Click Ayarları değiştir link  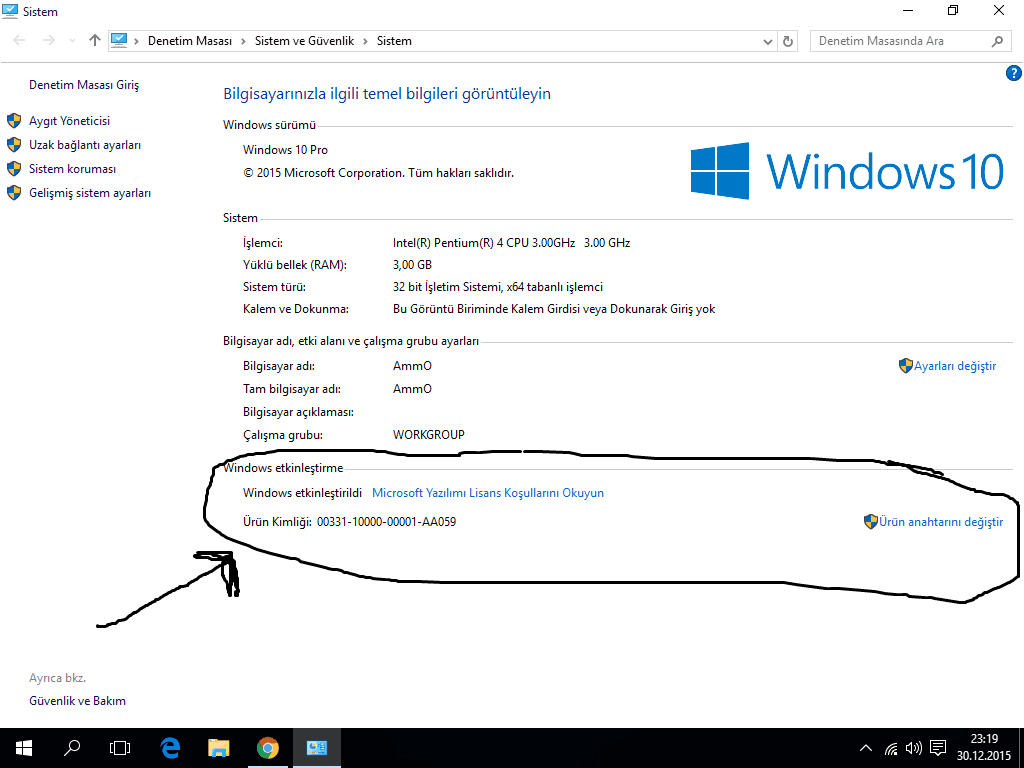pyautogui.click(x=955, y=366)
